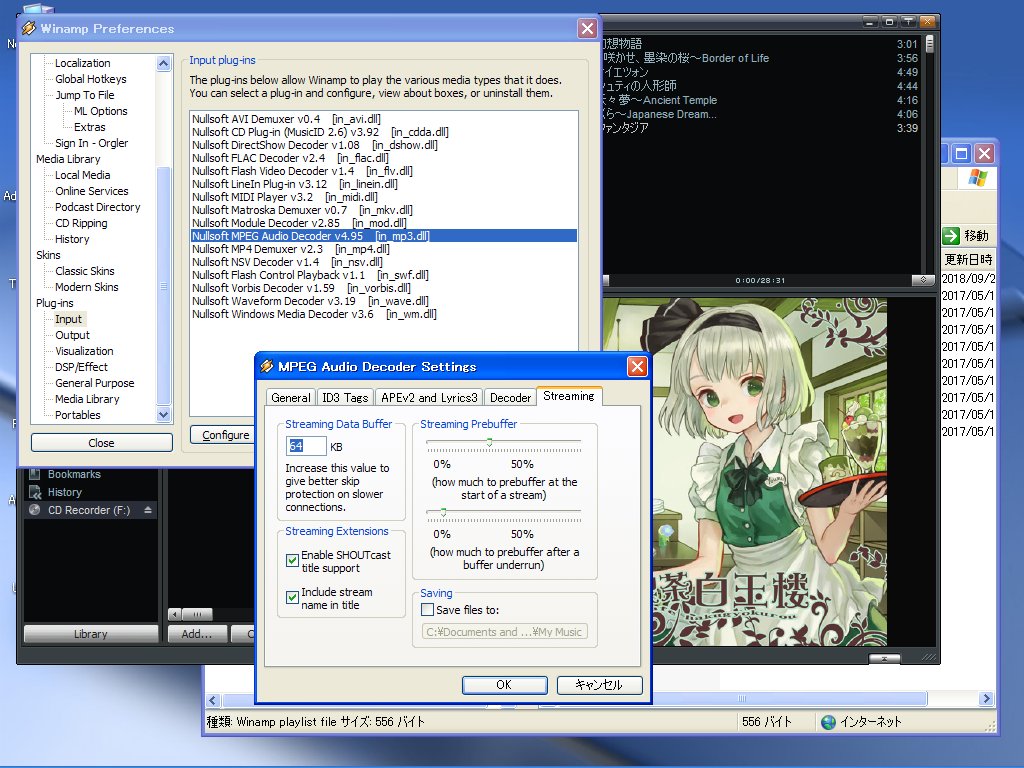1024x768 pixels.
Task: Open the APEv2 and Lyrics3 tab
Action: click(429, 398)
